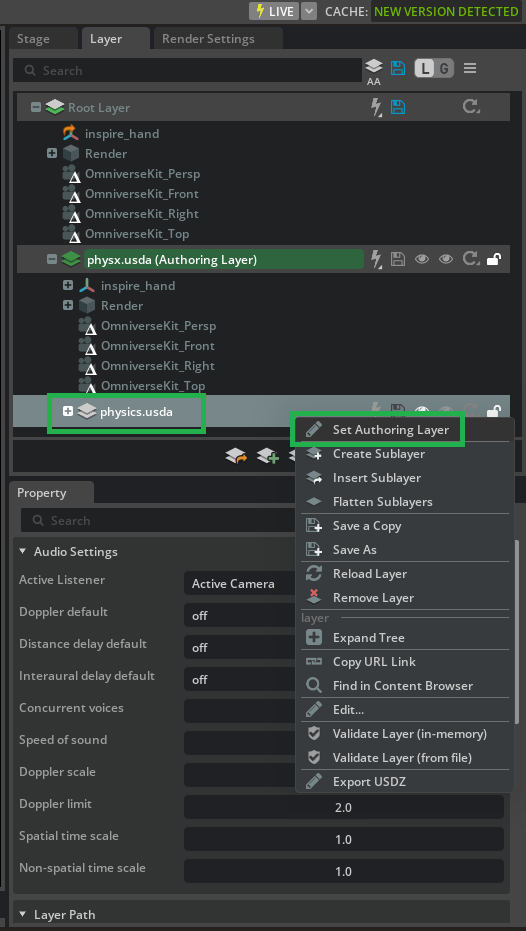The height and width of the screenshot is (931, 526).
Task: Click Save a Copy menu item
Action: (x=367, y=526)
